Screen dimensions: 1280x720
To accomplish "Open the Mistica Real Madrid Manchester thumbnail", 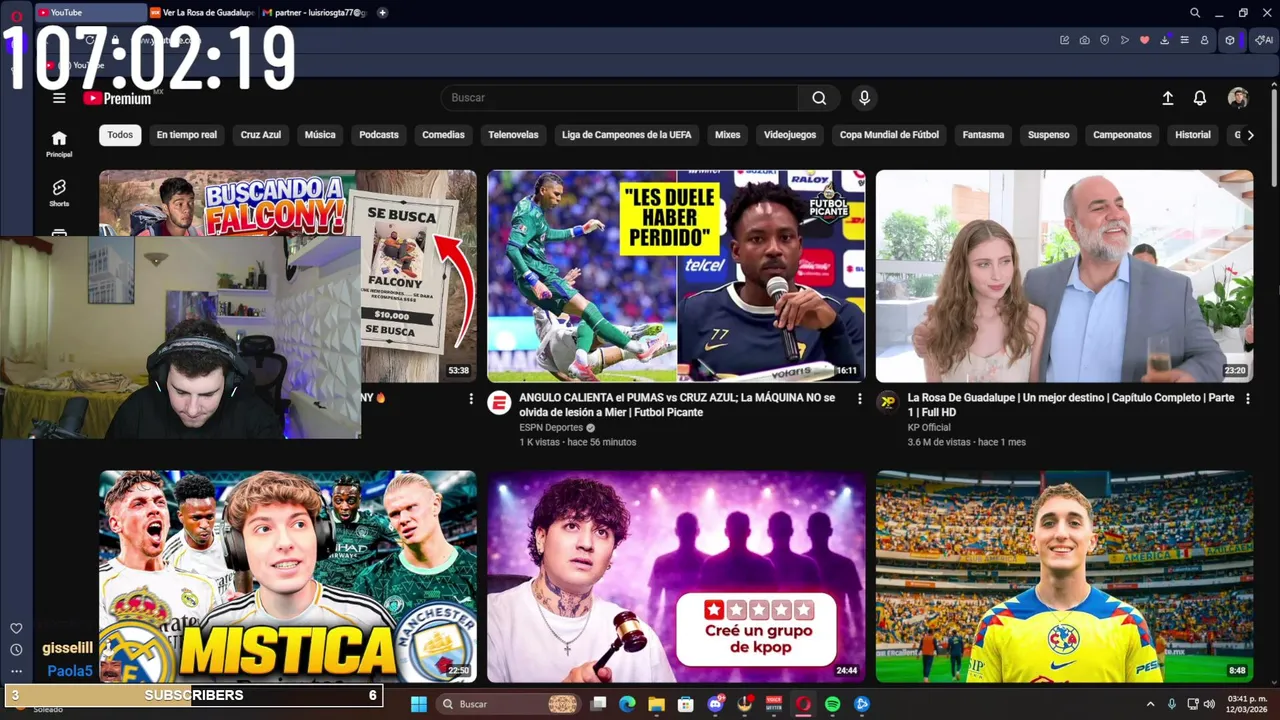I will tap(288, 577).
